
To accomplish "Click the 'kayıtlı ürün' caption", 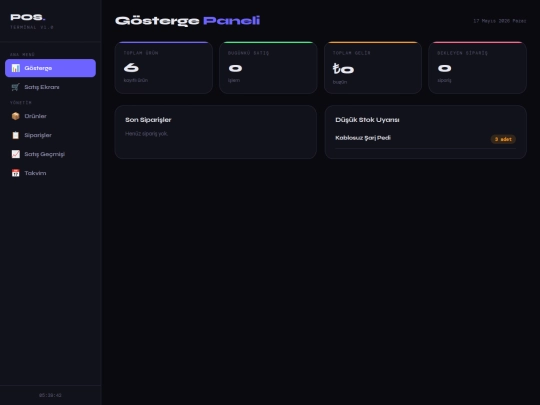I will pyautogui.click(x=136, y=80).
